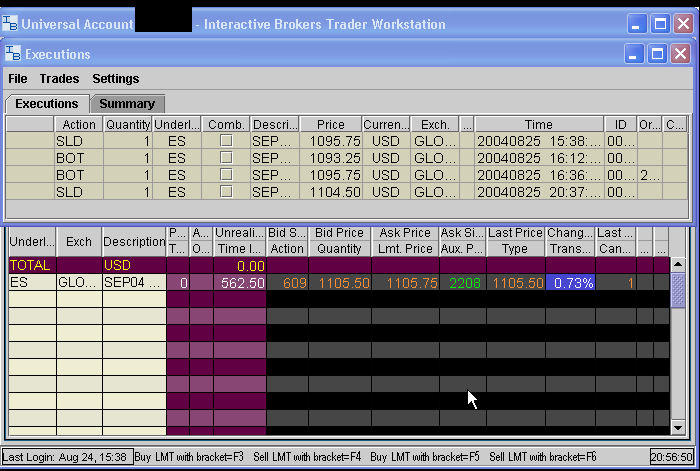
Task: Click the ES underlying cell in trading grid
Action: pyautogui.click(x=32, y=283)
